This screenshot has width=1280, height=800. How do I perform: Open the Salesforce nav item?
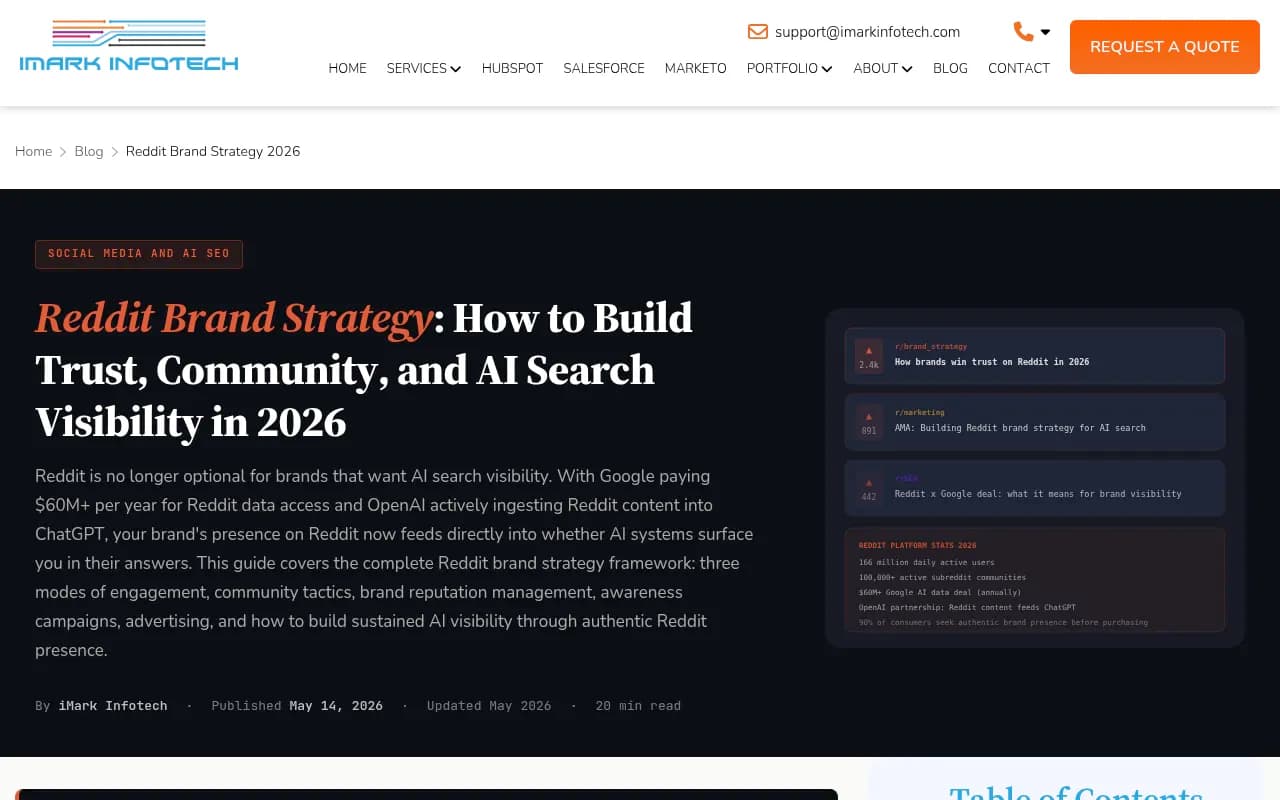tap(604, 68)
